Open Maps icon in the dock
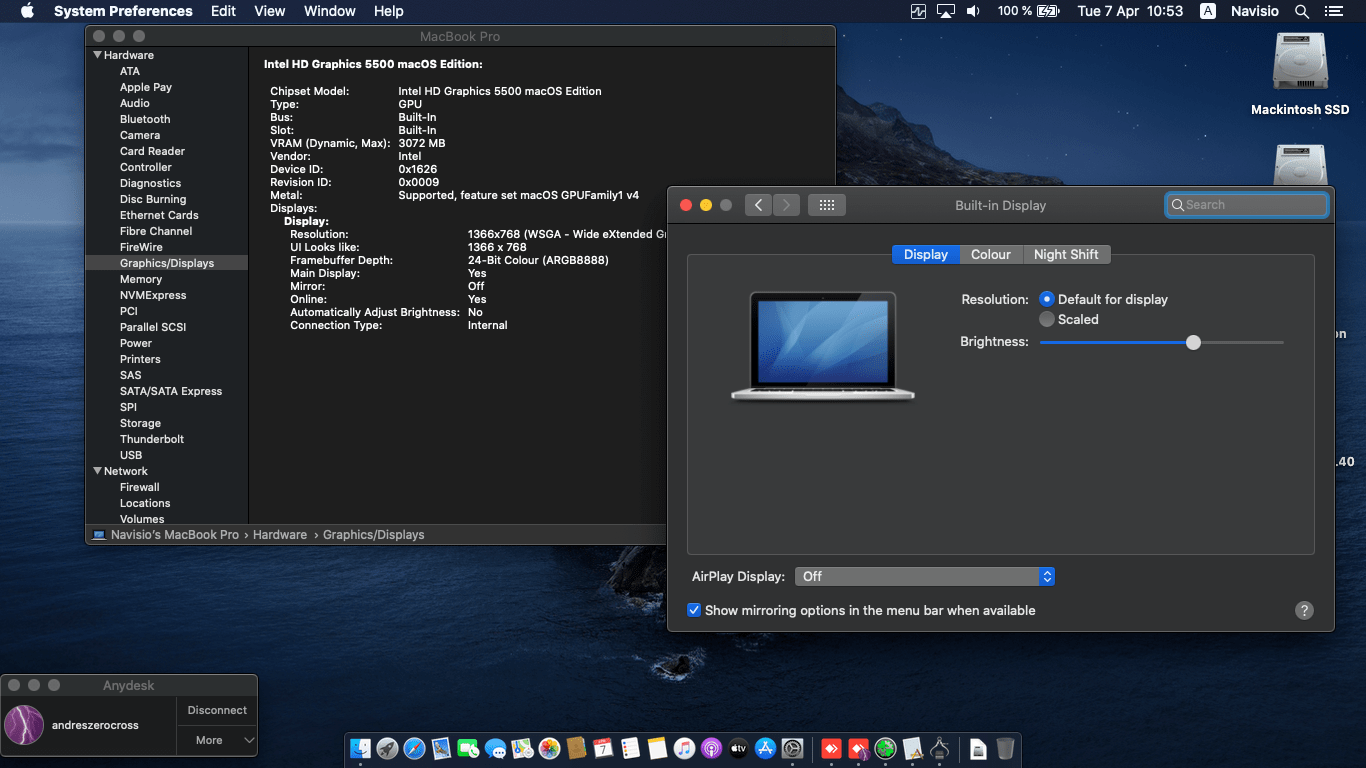Screen dimensions: 1366x768 click(x=522, y=748)
